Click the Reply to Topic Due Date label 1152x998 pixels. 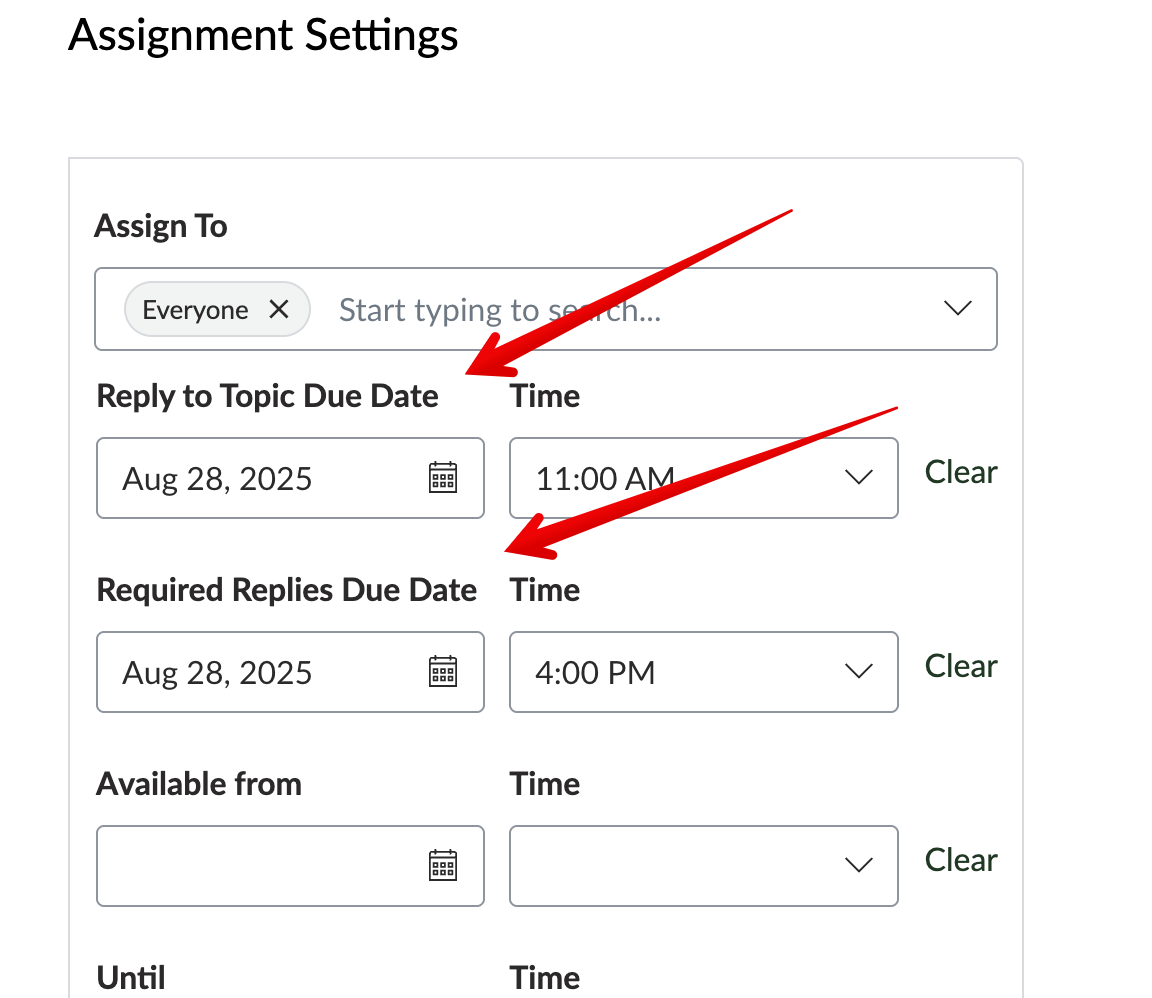tap(267, 396)
